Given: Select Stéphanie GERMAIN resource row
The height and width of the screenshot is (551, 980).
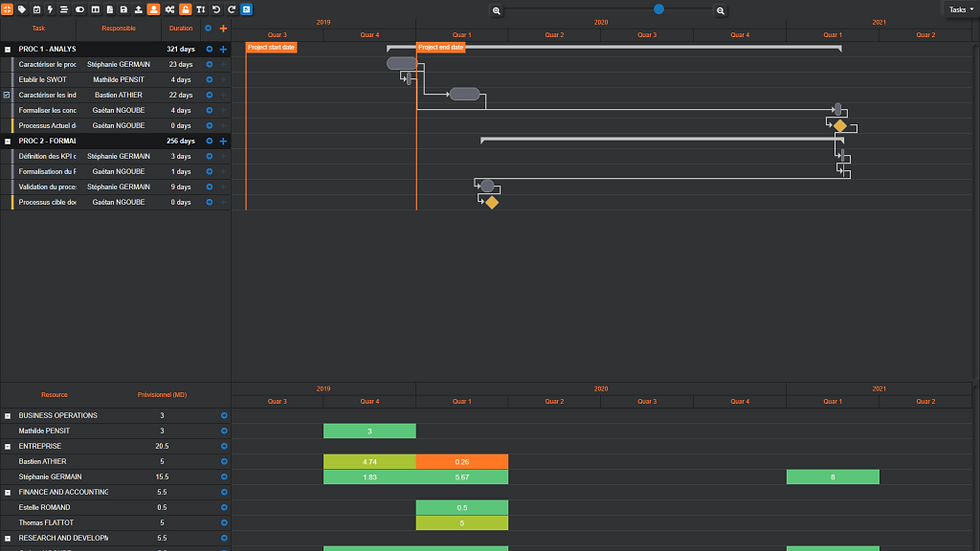Looking at the screenshot, I should (x=116, y=477).
